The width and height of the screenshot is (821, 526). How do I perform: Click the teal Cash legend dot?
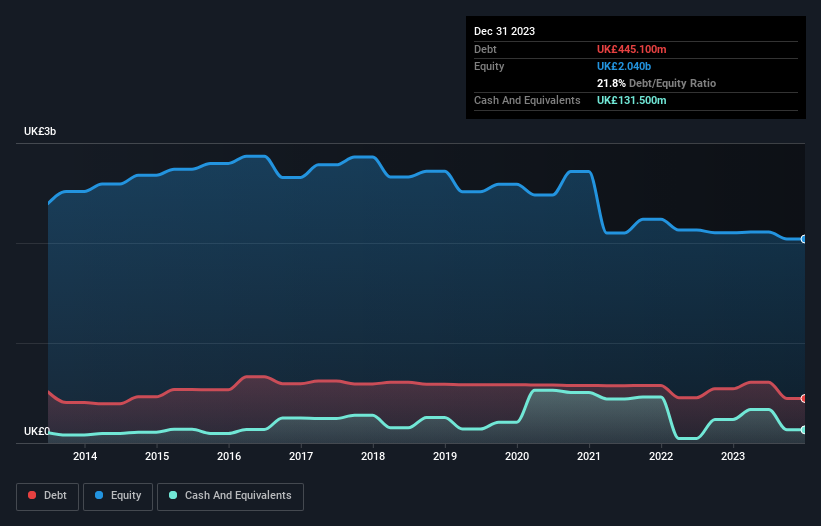tap(173, 495)
